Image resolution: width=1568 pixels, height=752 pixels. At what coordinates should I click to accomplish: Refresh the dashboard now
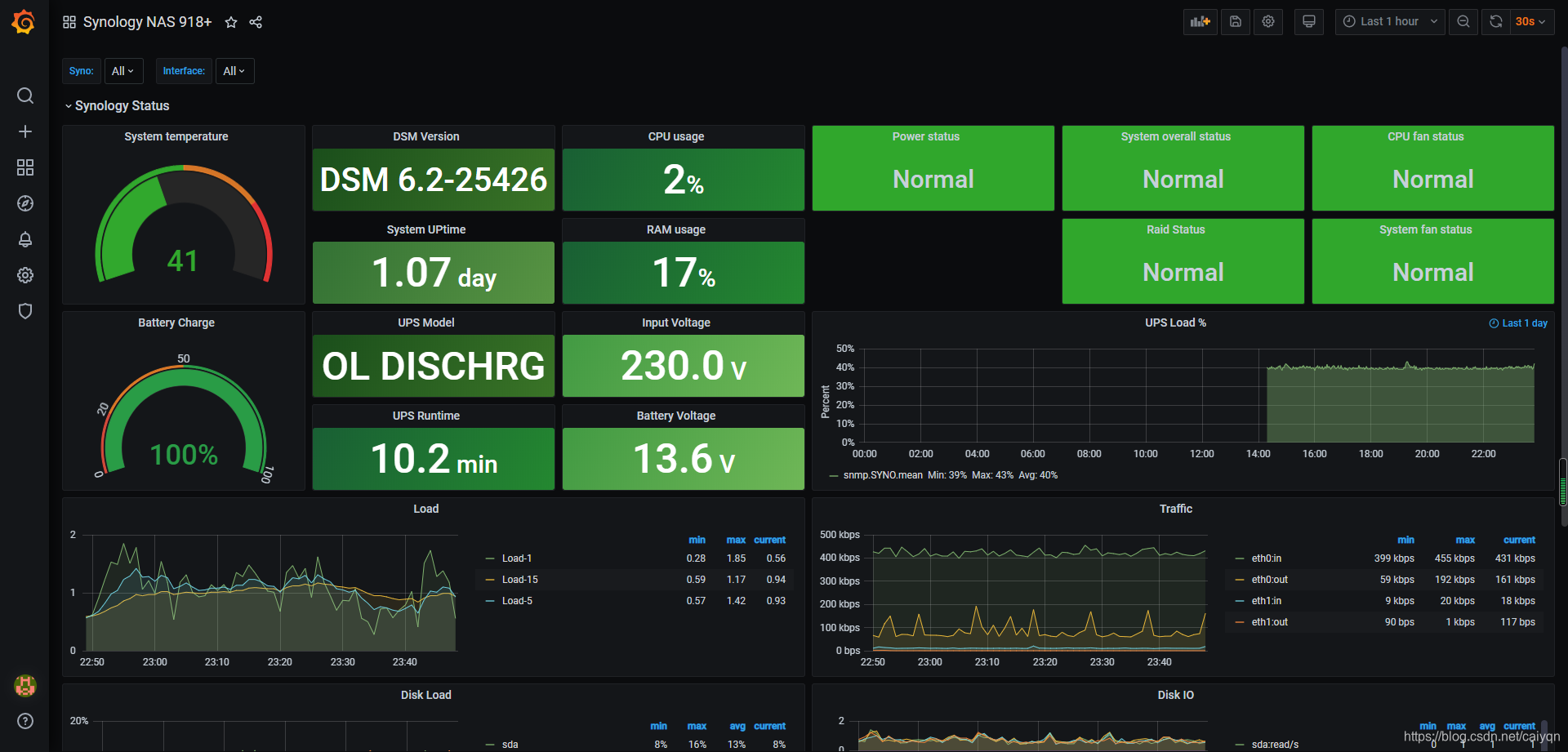point(1496,22)
